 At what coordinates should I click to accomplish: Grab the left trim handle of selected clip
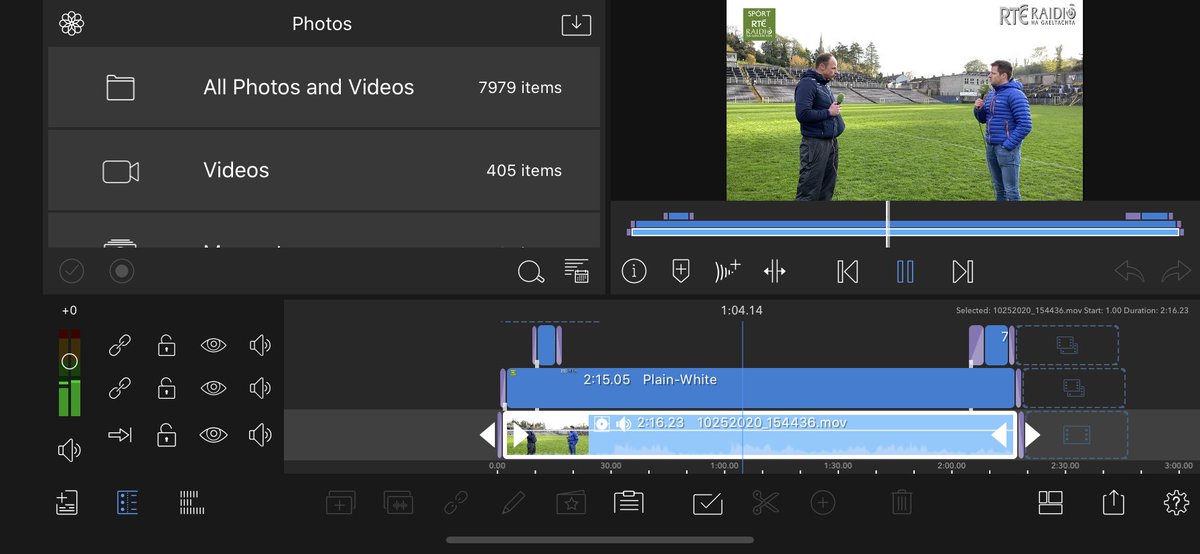(488, 435)
